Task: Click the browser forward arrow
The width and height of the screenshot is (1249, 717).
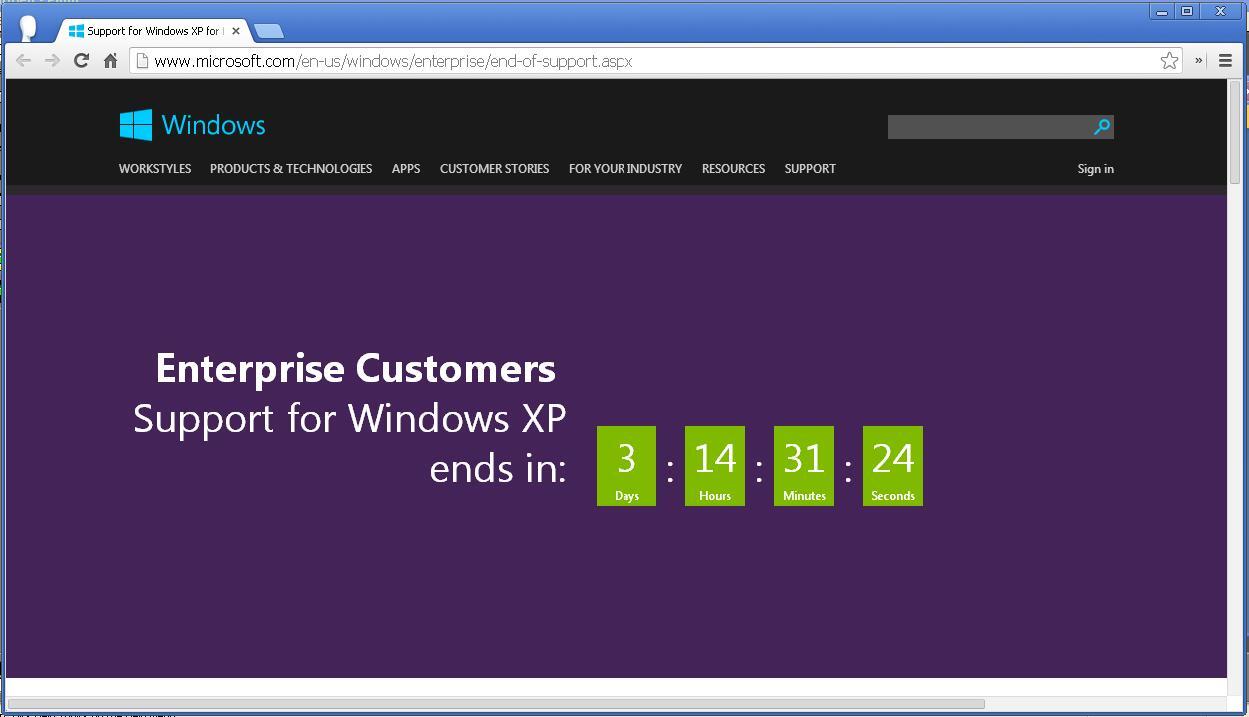Action: coord(52,61)
